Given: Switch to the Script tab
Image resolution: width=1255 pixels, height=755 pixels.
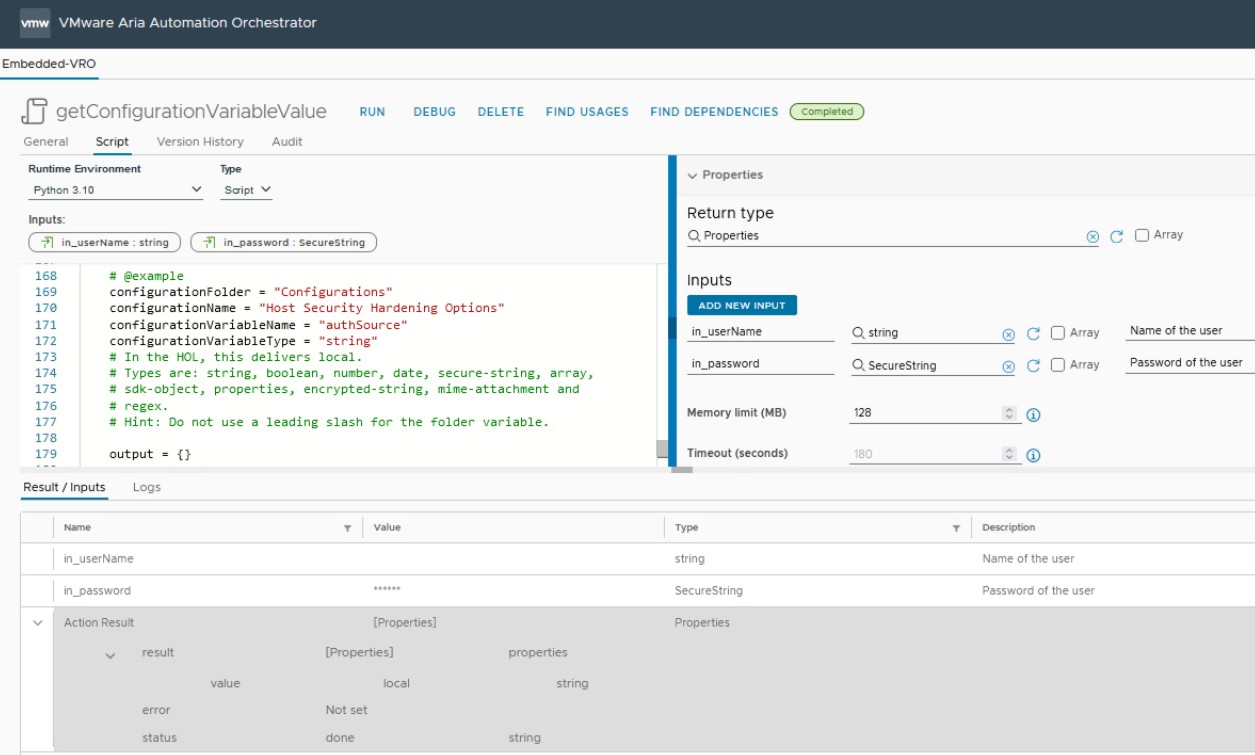Looking at the screenshot, I should point(112,142).
